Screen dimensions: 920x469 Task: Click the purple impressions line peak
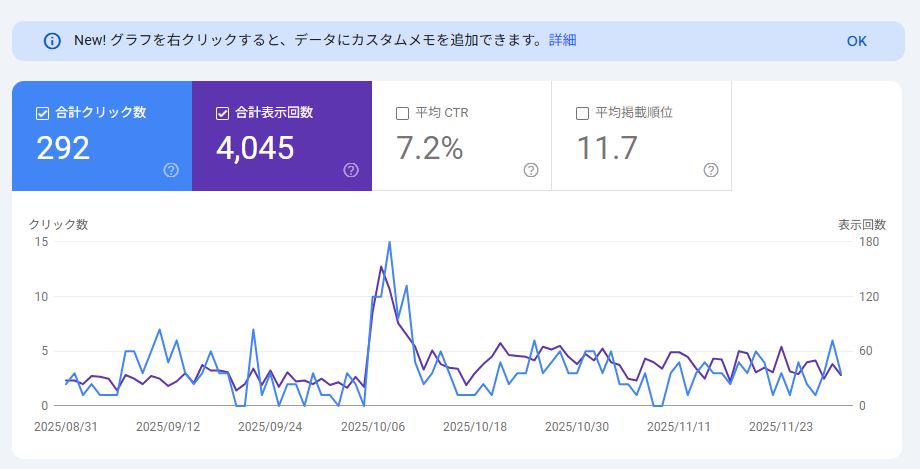coord(381,266)
